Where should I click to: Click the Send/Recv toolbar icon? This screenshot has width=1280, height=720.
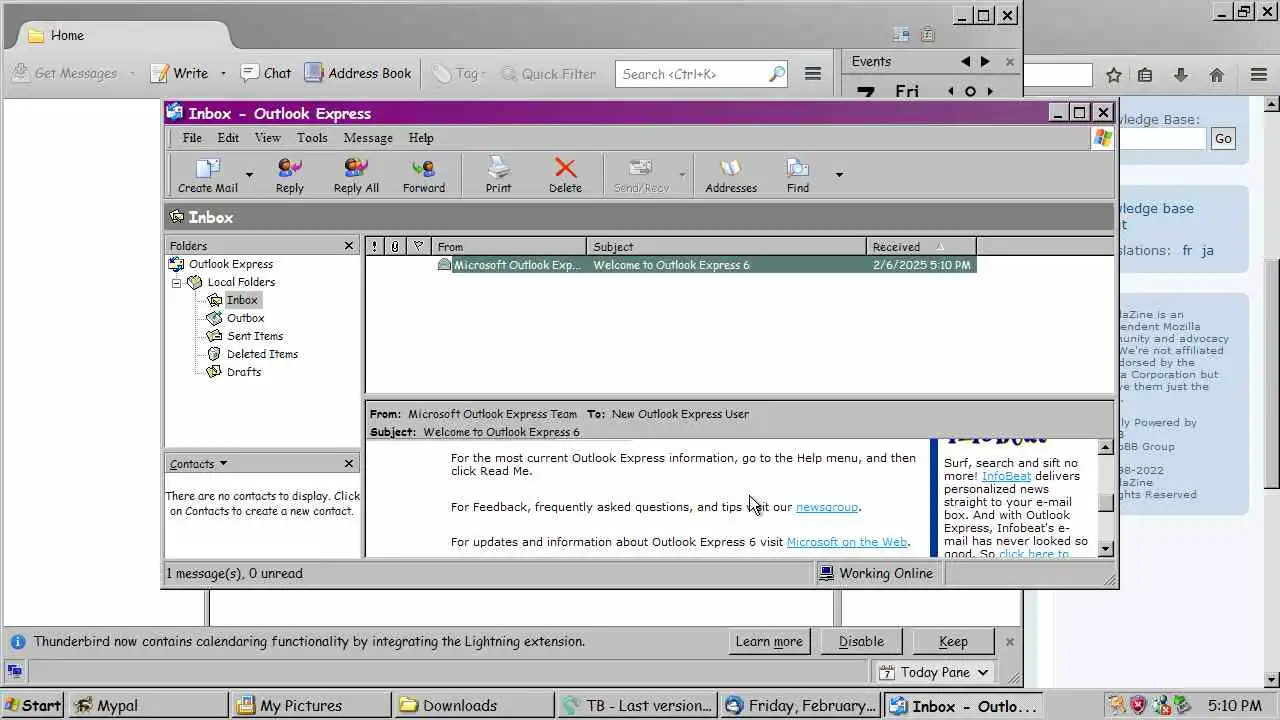[641, 175]
